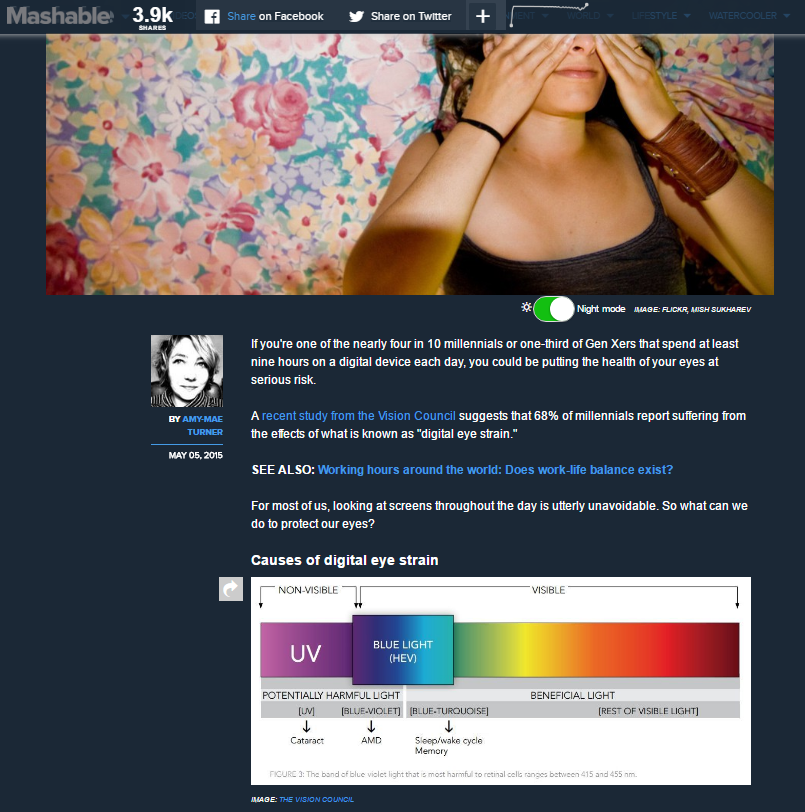Share the article on Twitter

(x=402, y=15)
